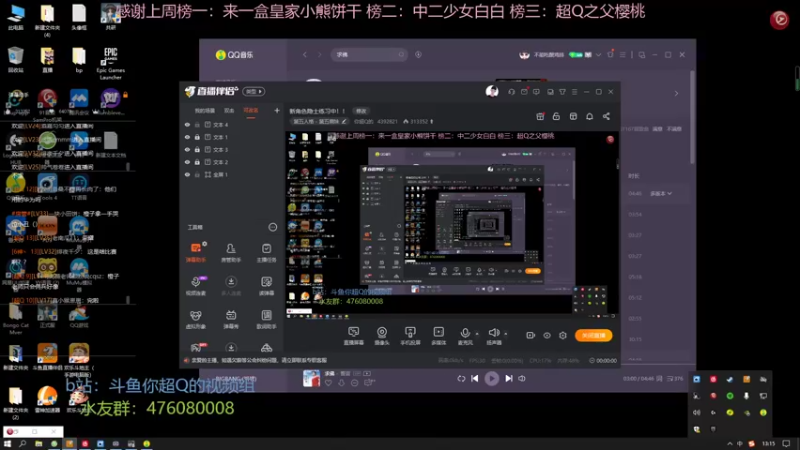
Task: Navigate back arrow in QQ音乐 header
Action: (305, 55)
